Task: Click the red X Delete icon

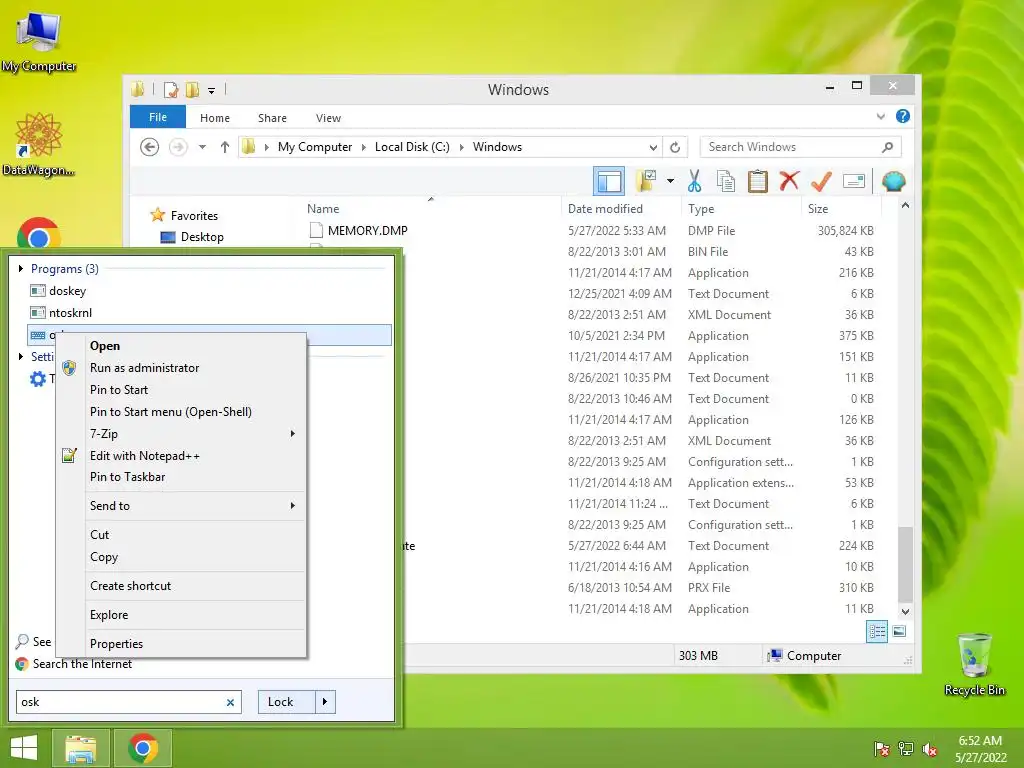Action: (789, 180)
